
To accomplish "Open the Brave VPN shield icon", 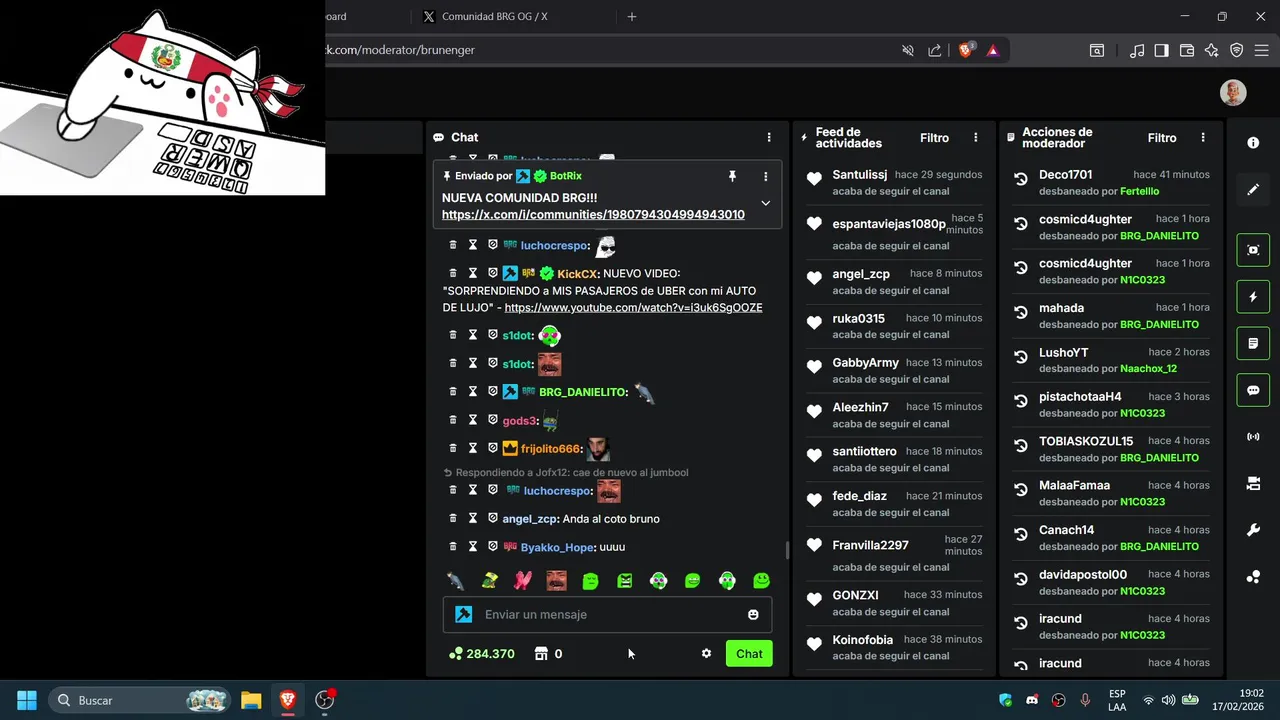I will 1237,50.
